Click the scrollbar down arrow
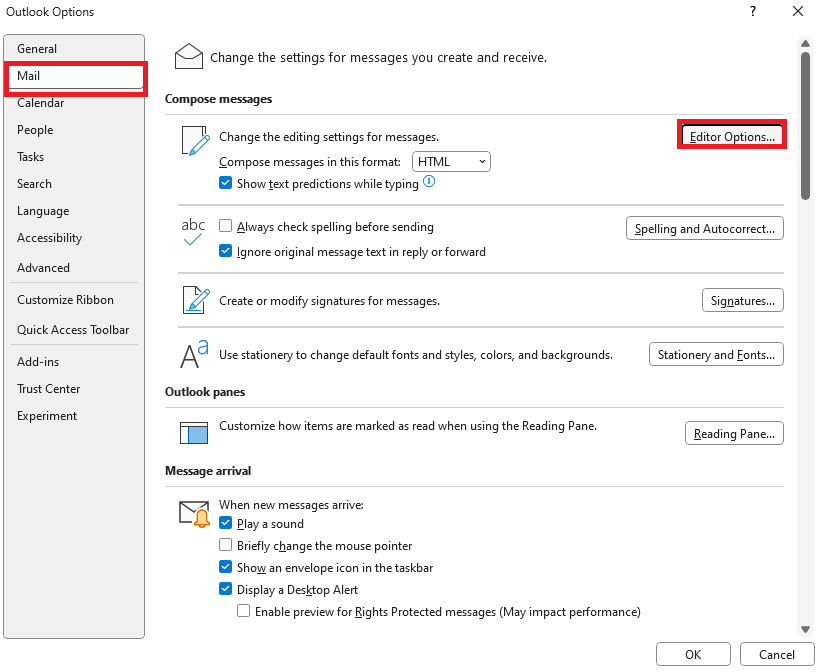The height and width of the screenshot is (672, 816). click(x=805, y=629)
